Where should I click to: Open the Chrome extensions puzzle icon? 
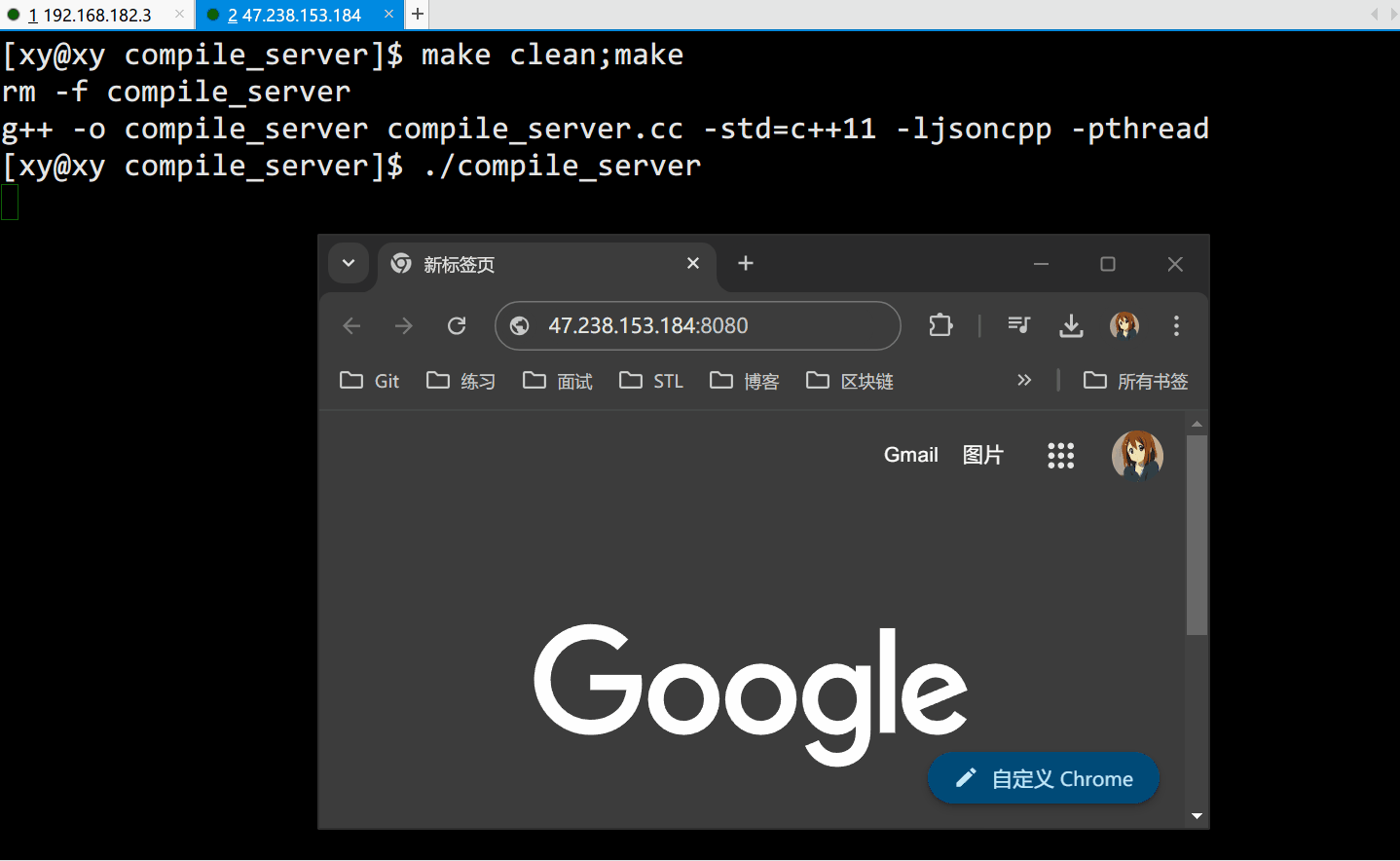click(x=940, y=325)
